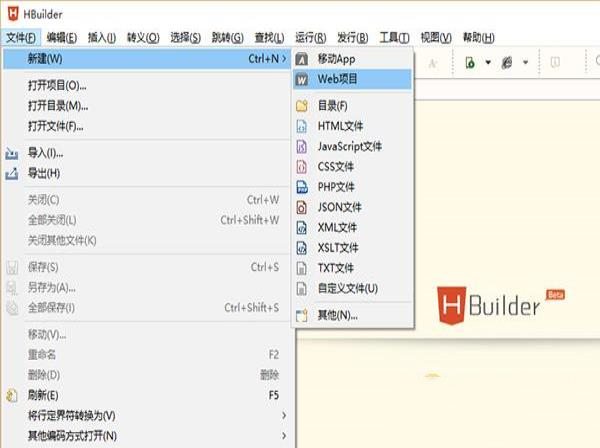Choose the 移动App icon in the submenu
Viewport: 600px width, 448px height.
click(x=302, y=59)
